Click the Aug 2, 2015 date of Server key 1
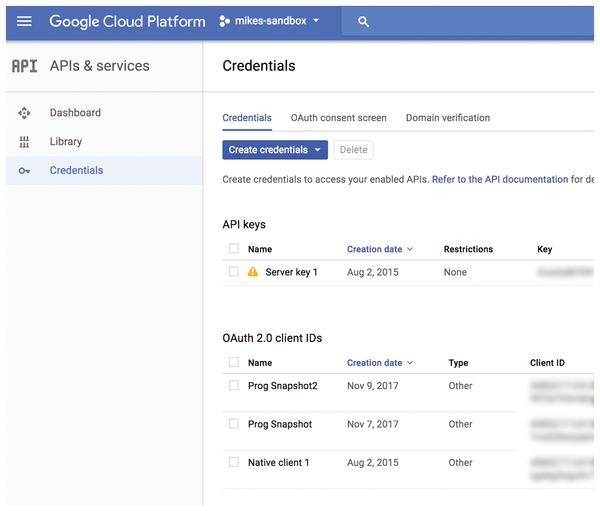This screenshot has width=600, height=511. click(373, 272)
